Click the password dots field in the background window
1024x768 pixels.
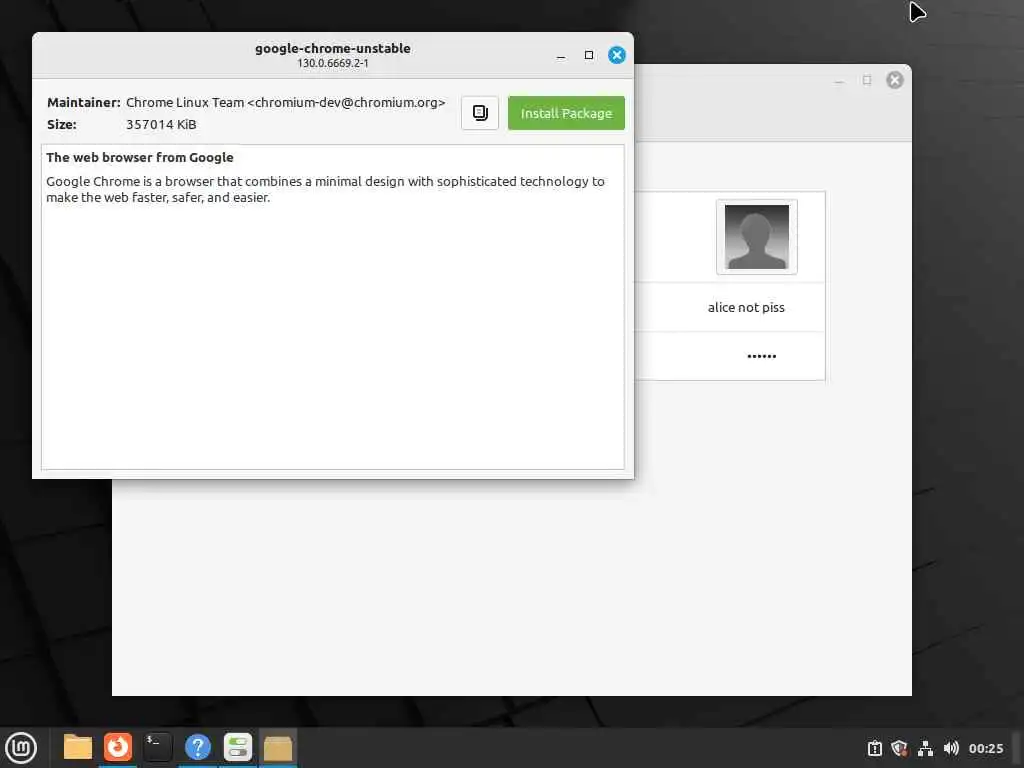(x=761, y=356)
